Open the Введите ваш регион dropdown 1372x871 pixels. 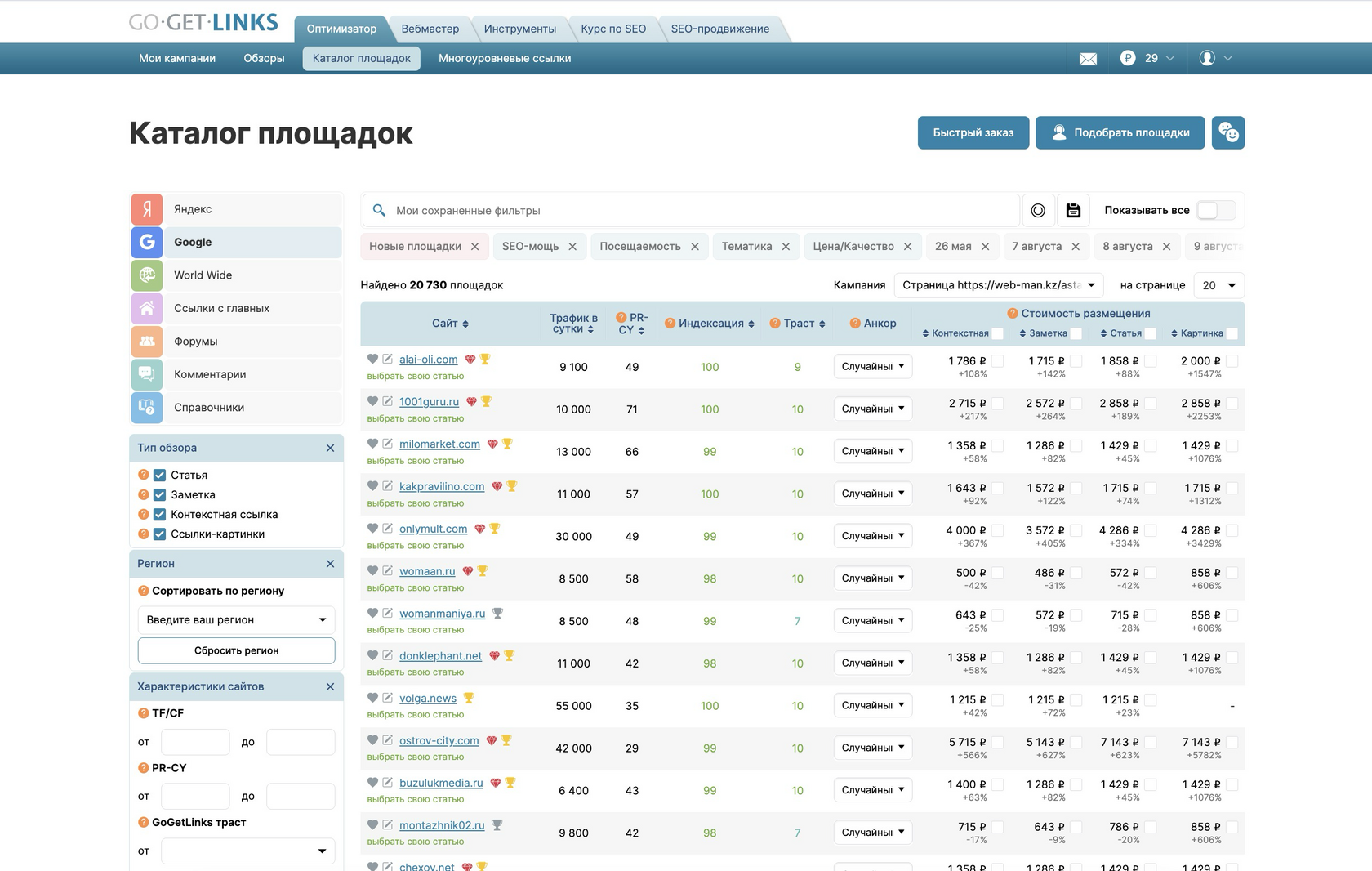(236, 620)
